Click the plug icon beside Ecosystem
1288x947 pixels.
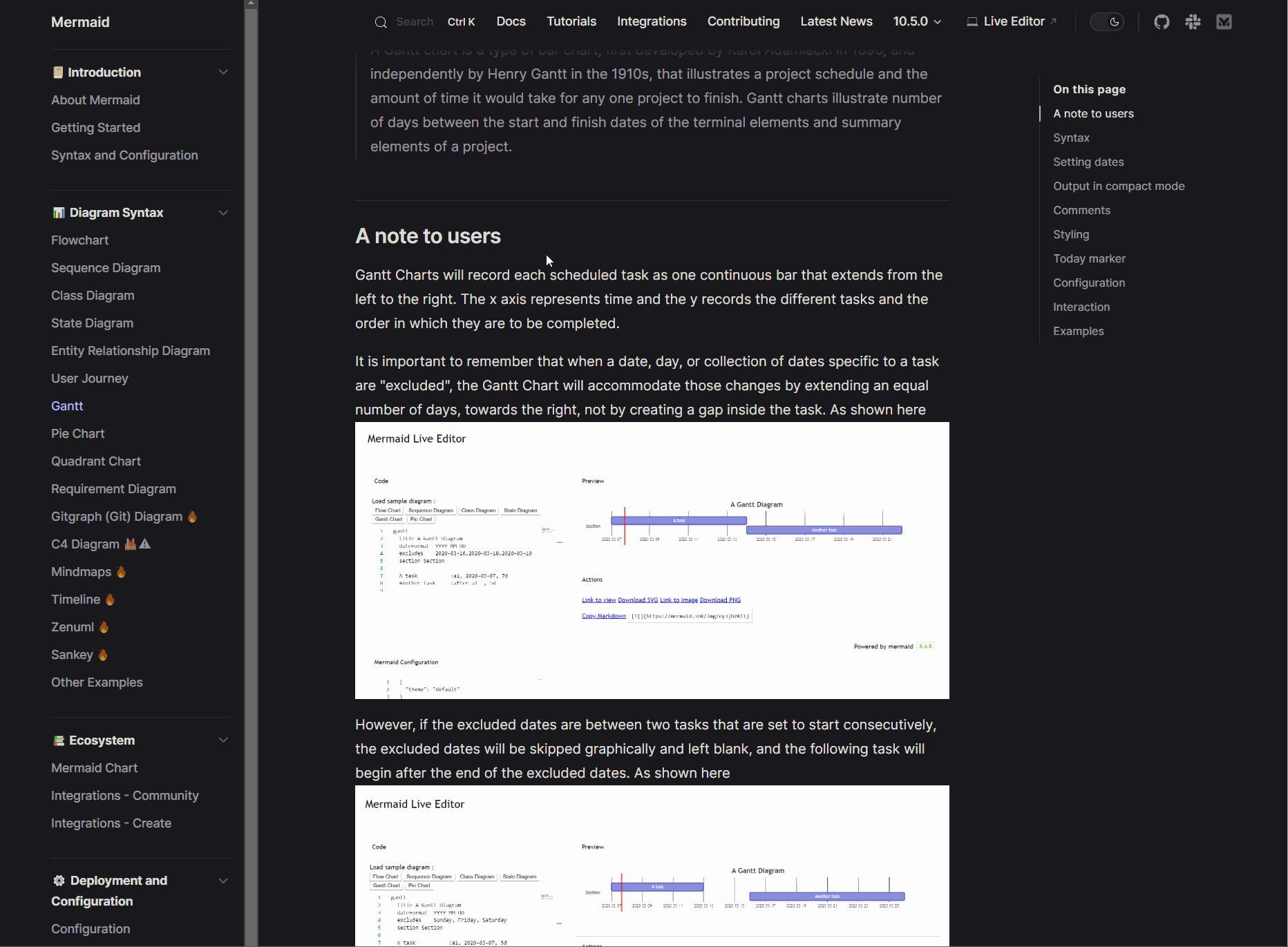[58, 740]
